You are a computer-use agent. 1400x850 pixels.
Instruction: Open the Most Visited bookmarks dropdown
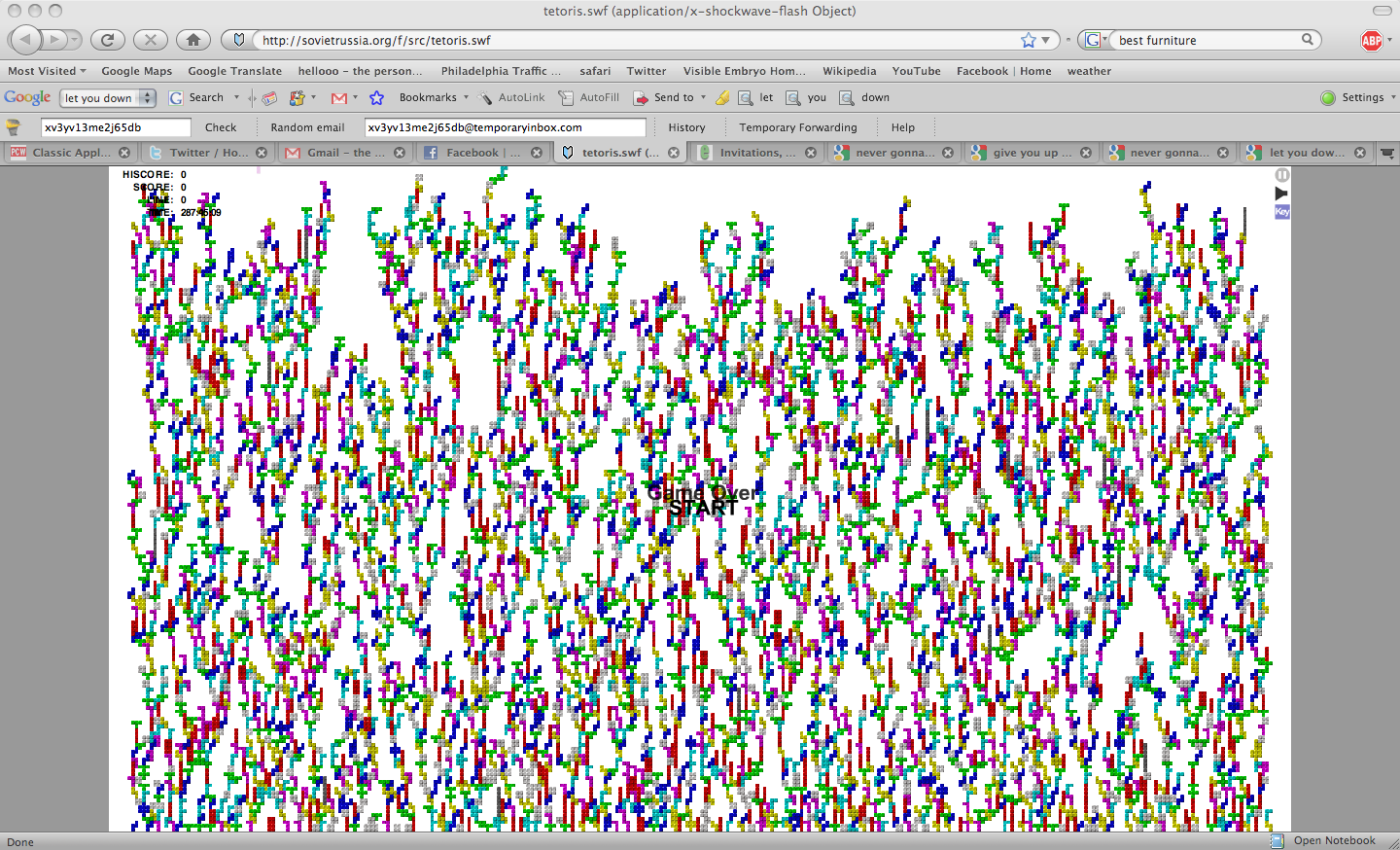(x=47, y=71)
